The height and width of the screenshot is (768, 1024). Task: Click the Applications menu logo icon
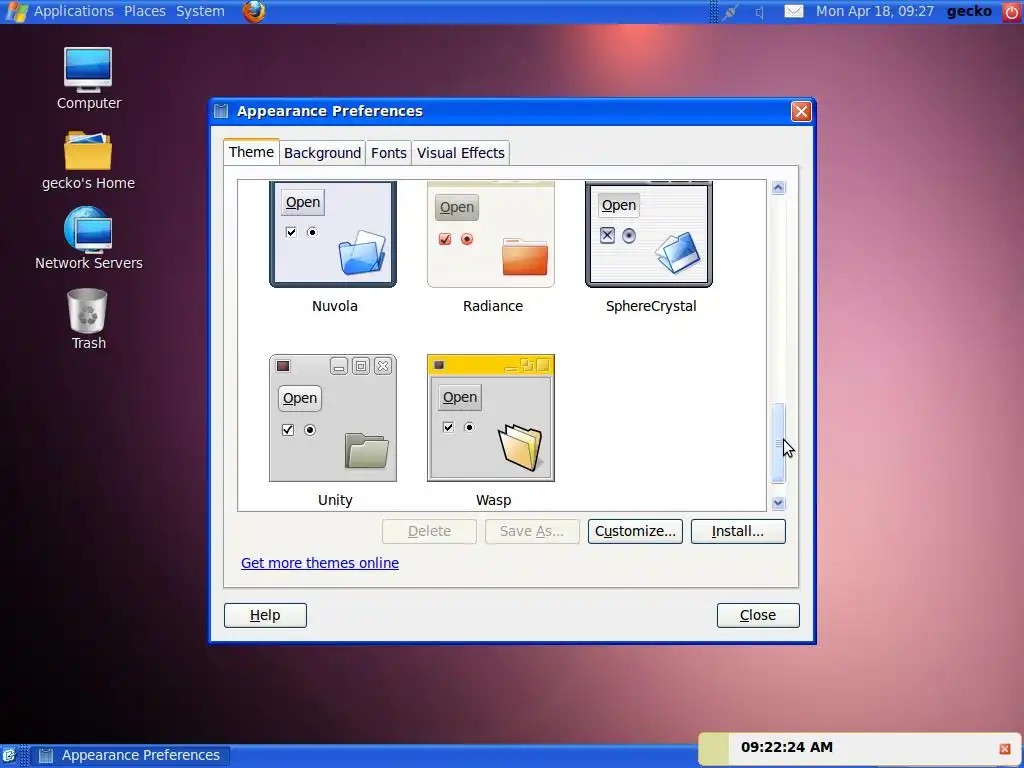(x=16, y=11)
